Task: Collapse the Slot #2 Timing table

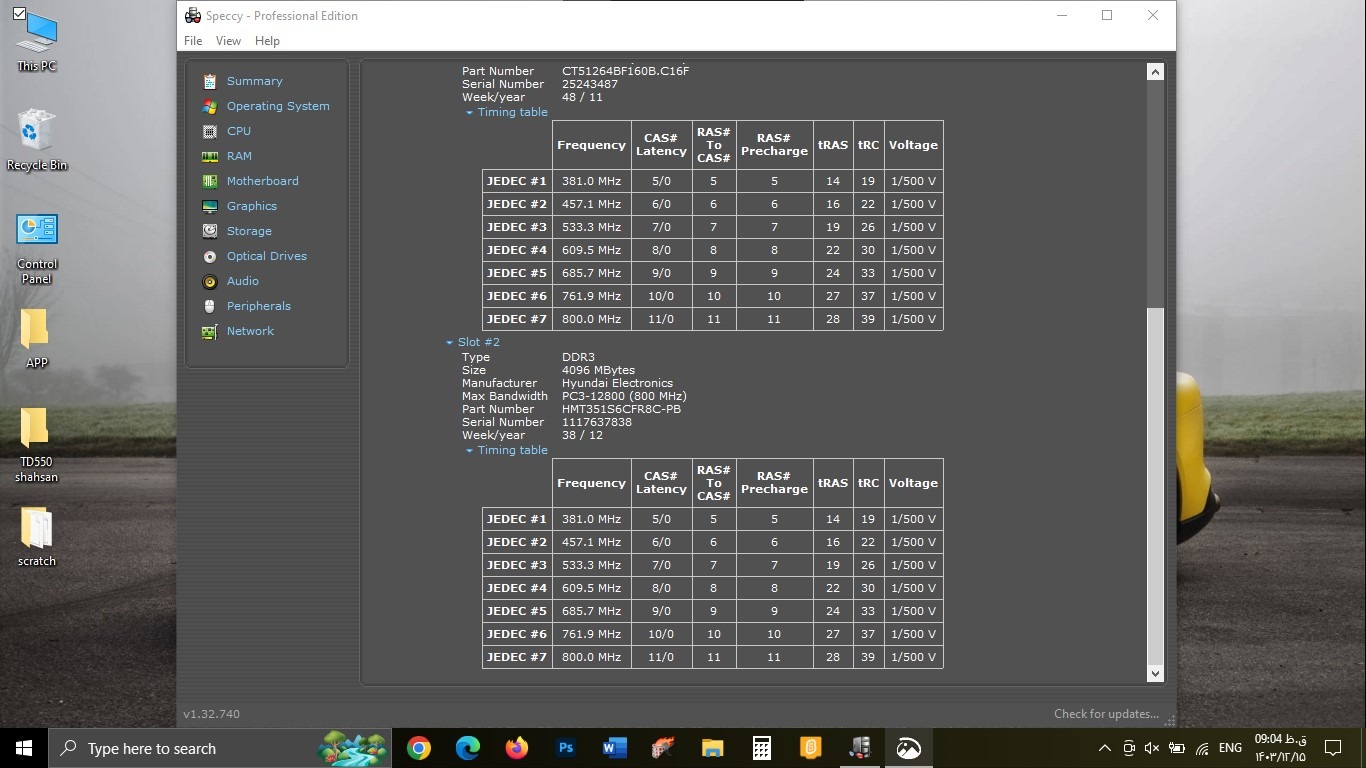Action: tap(469, 451)
